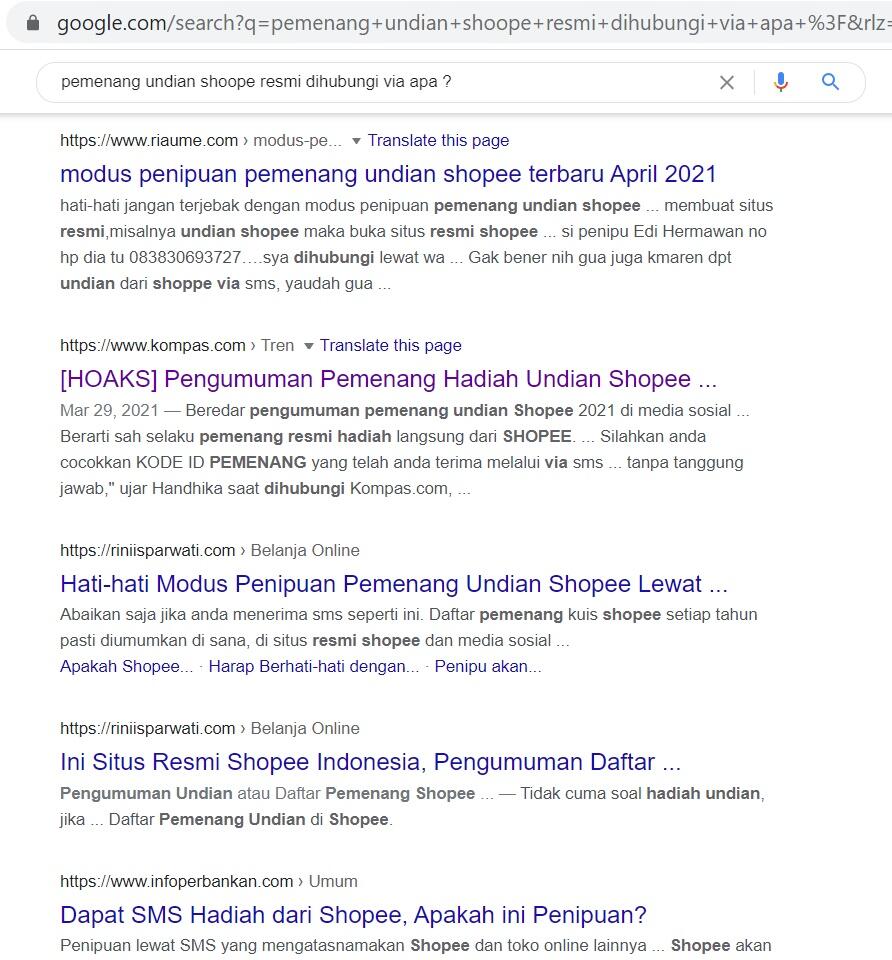This screenshot has width=892, height=960.
Task: Click the https://www.kompas.com › Tren breadcrumb
Action: 177,345
